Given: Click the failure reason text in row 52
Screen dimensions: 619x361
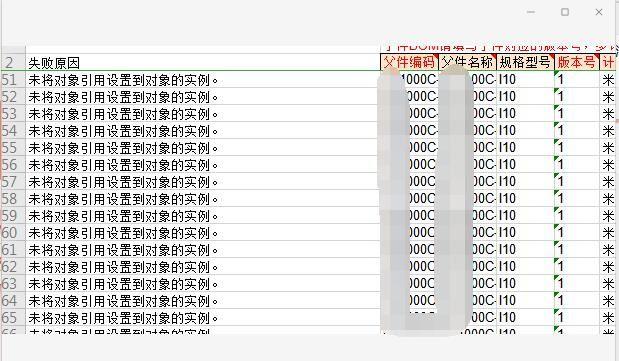Looking at the screenshot, I should [x=123, y=97].
